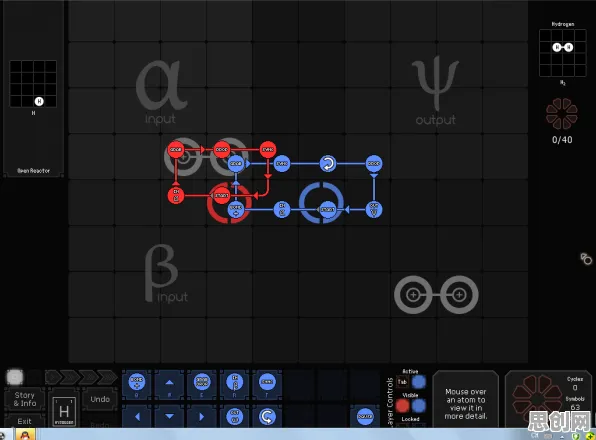Click the red right arrow between top red nodes
Image resolution: width=596 pixels, height=440 pixels.
[203, 150]
